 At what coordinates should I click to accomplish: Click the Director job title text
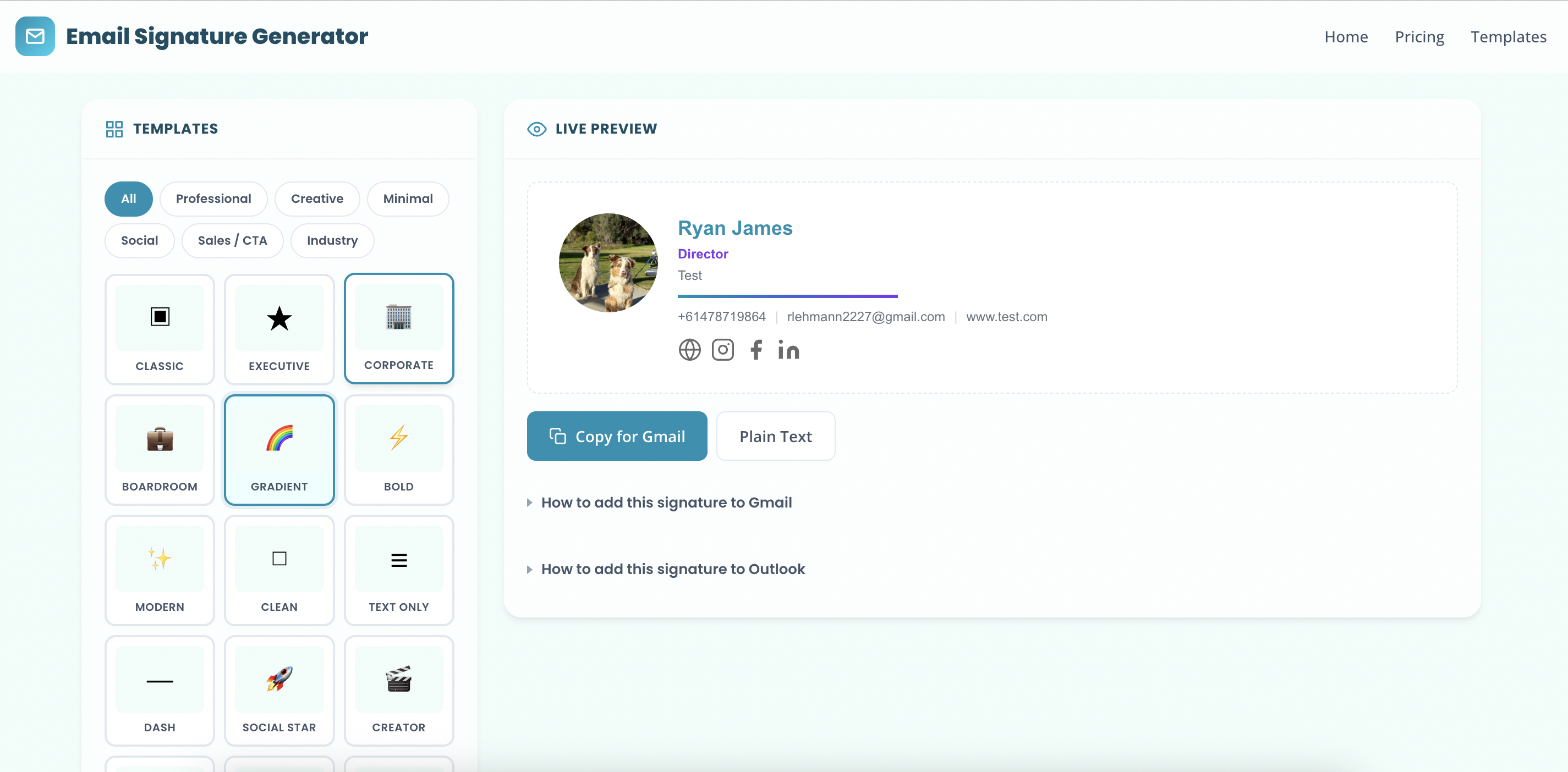[703, 254]
